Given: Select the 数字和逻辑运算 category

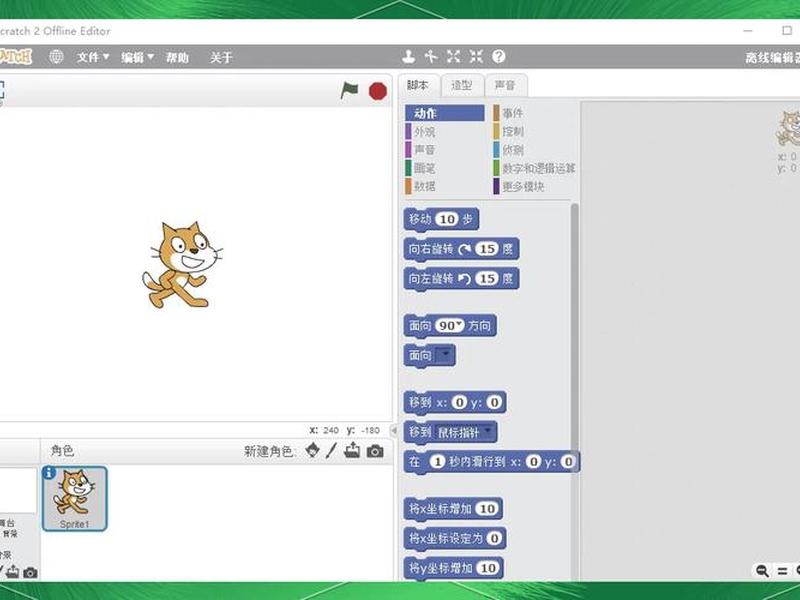Looking at the screenshot, I should [534, 168].
